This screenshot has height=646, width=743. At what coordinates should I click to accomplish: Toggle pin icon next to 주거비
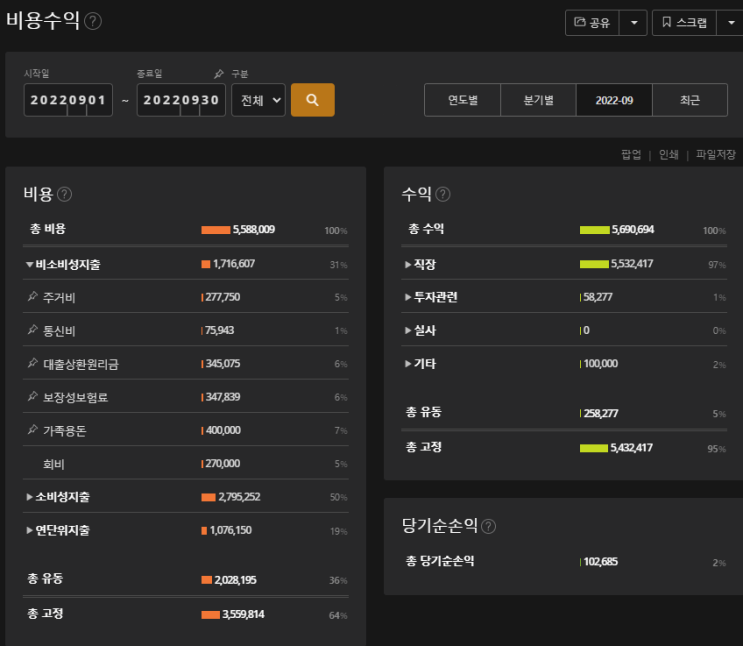[32, 297]
